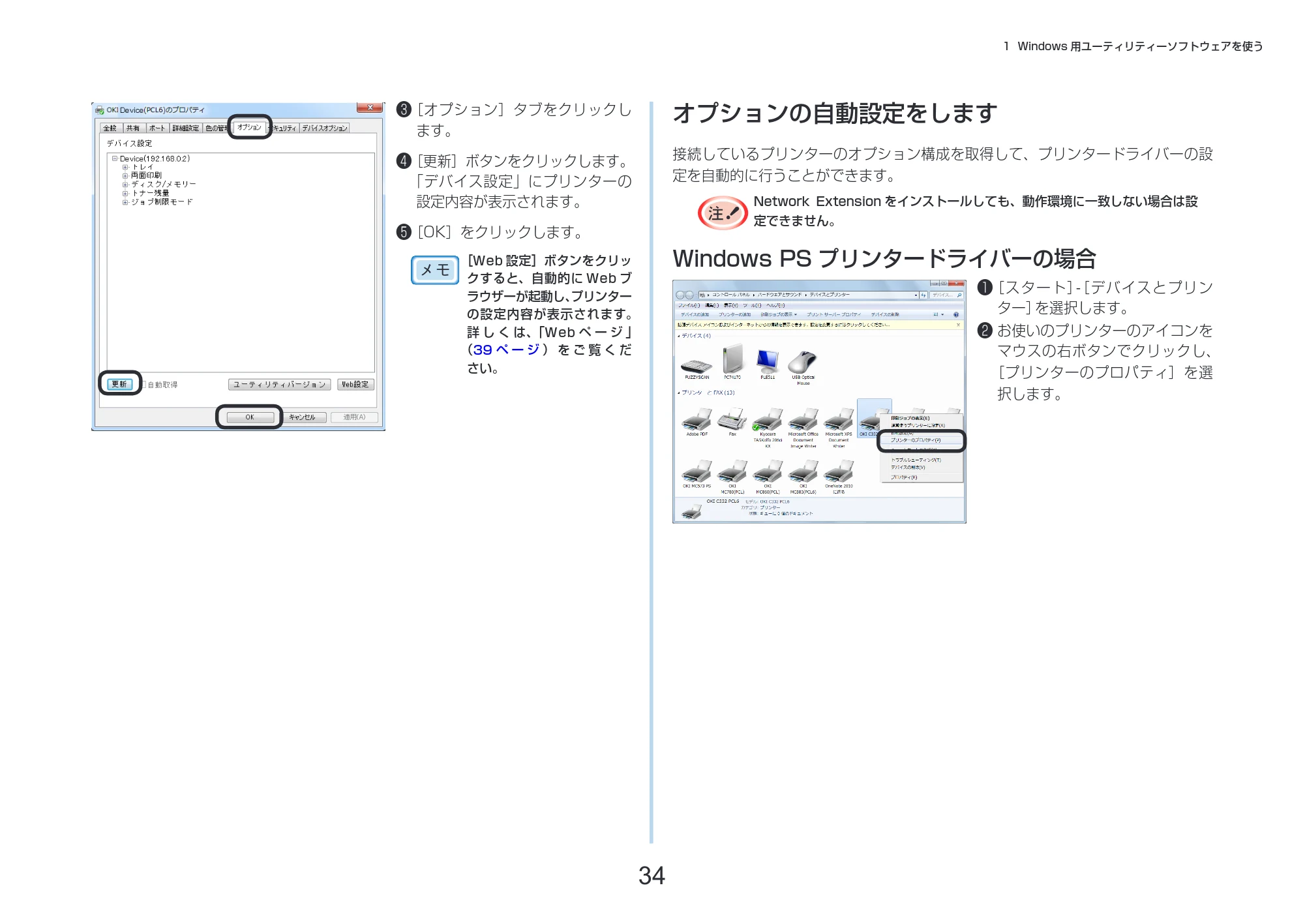Click the 更新 button
Image resolution: width=1305 pixels, height=924 pixels.
119,384
